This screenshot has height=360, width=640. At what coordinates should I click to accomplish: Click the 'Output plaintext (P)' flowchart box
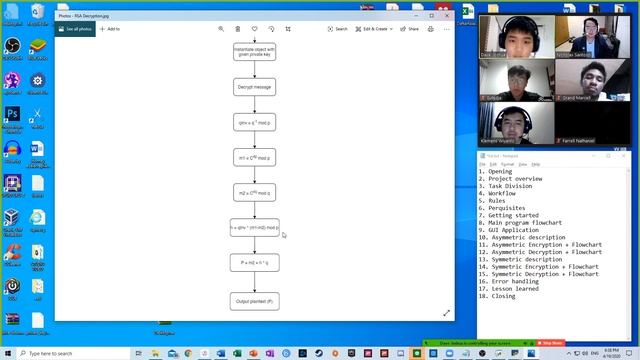coord(254,301)
